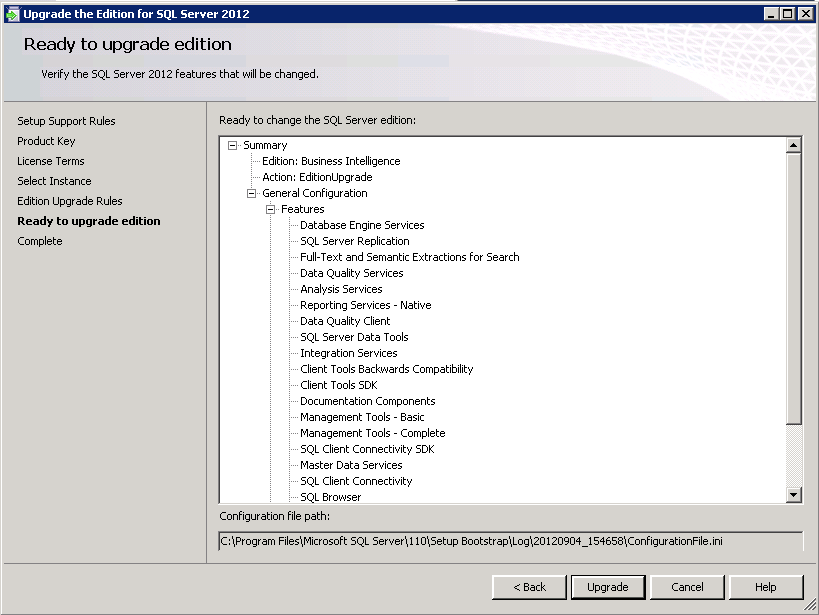Select the SQL Client Connectivity row
The height and width of the screenshot is (615, 819).
point(356,481)
